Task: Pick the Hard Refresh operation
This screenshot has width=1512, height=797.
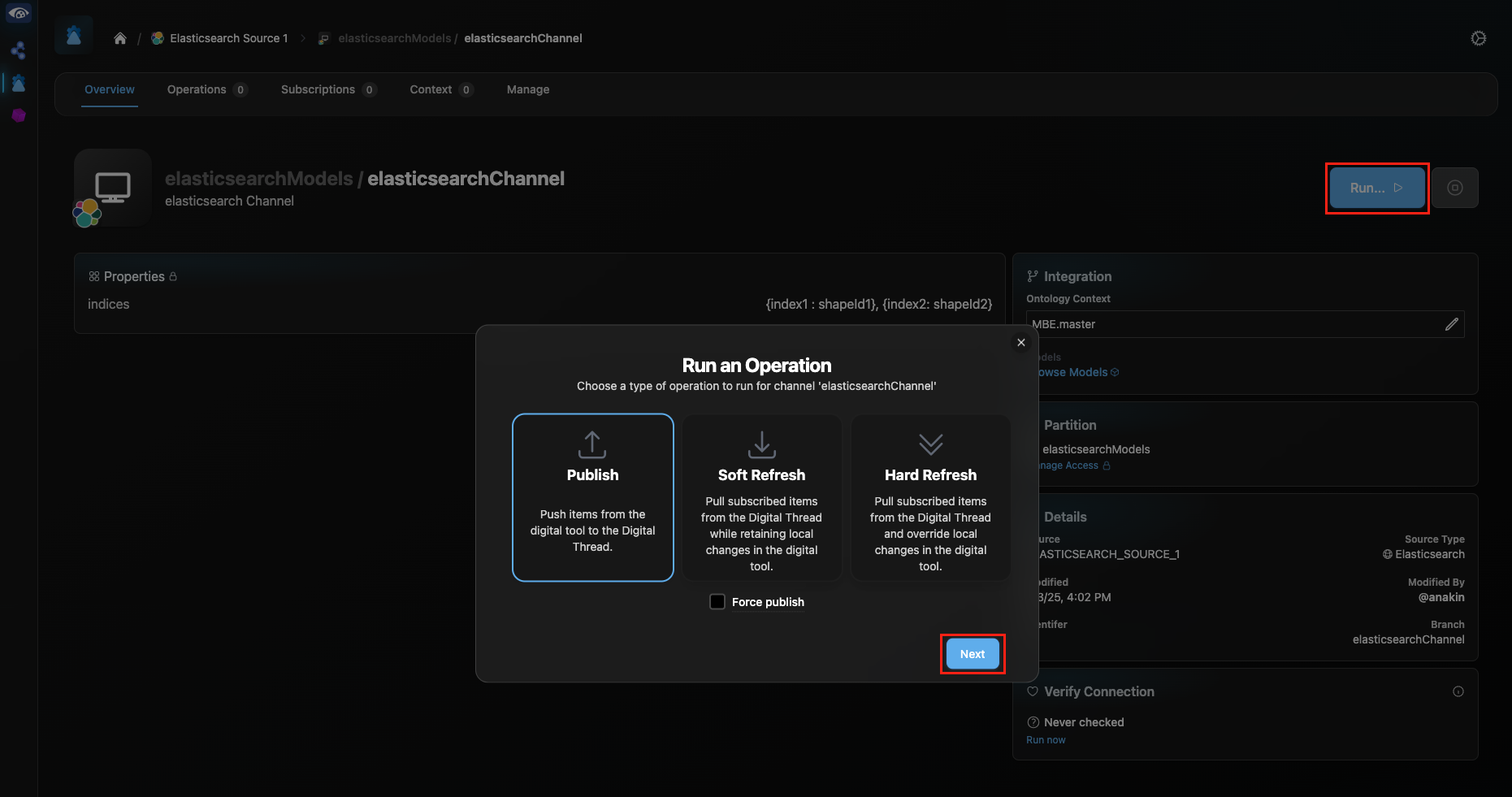Action: coord(930,497)
